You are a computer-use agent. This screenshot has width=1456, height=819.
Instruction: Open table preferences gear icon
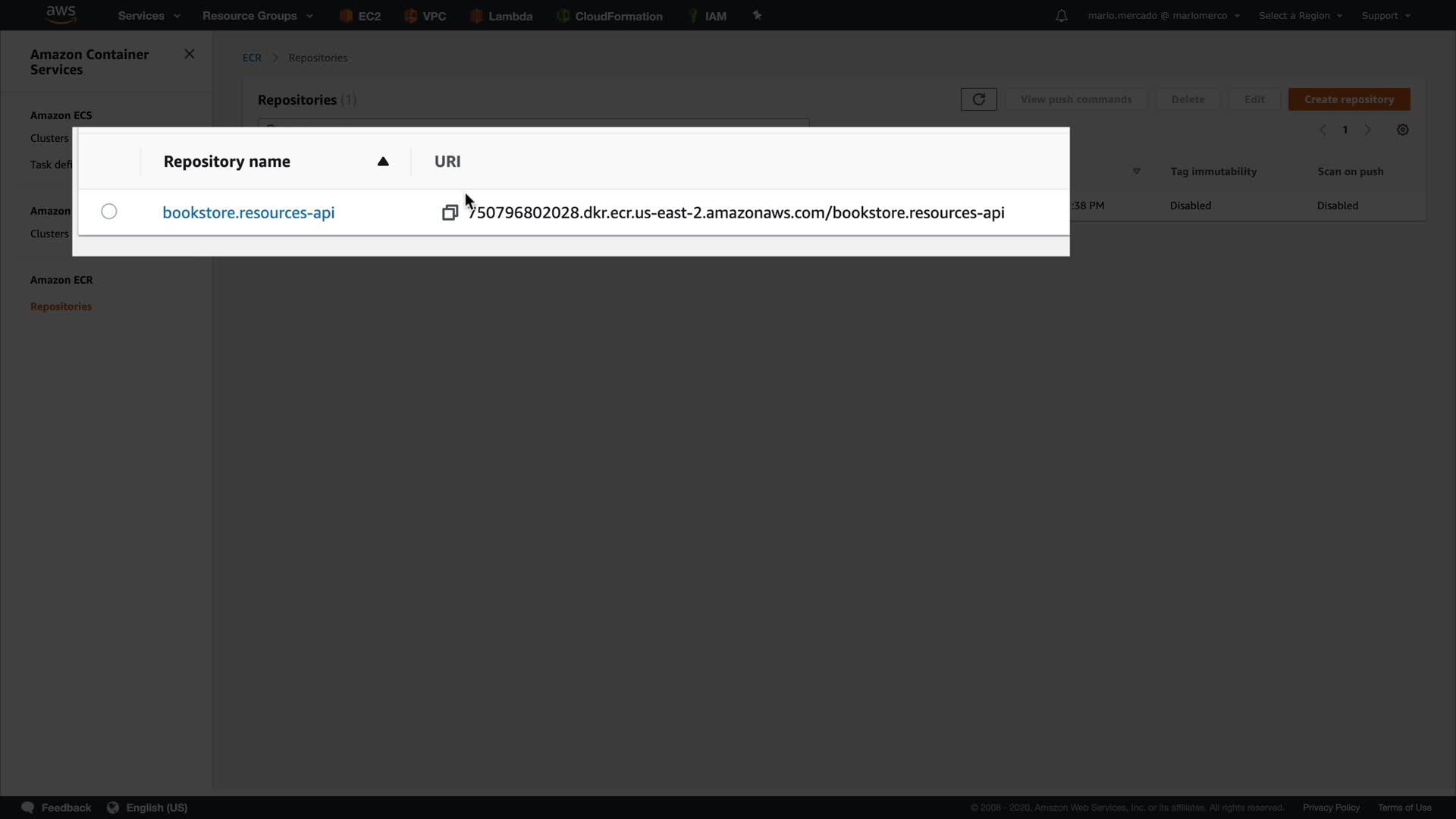pos(1402,130)
